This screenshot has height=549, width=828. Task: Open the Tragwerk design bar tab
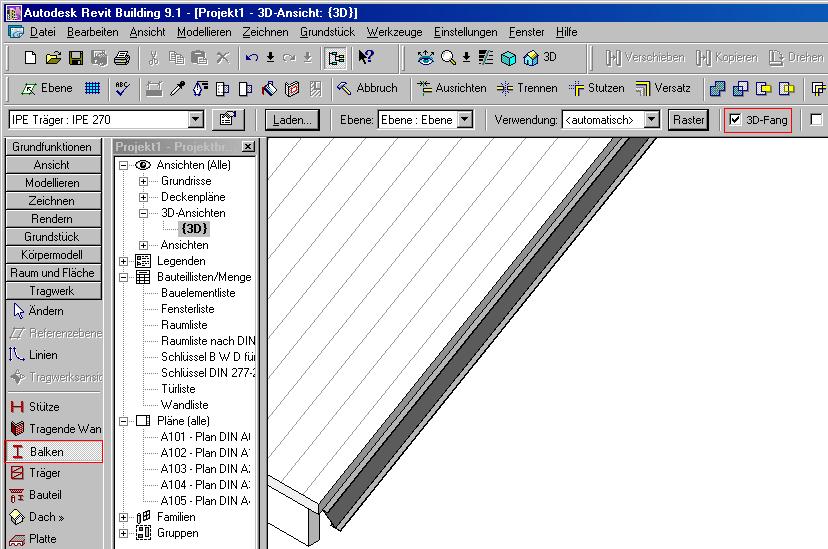tap(53, 290)
